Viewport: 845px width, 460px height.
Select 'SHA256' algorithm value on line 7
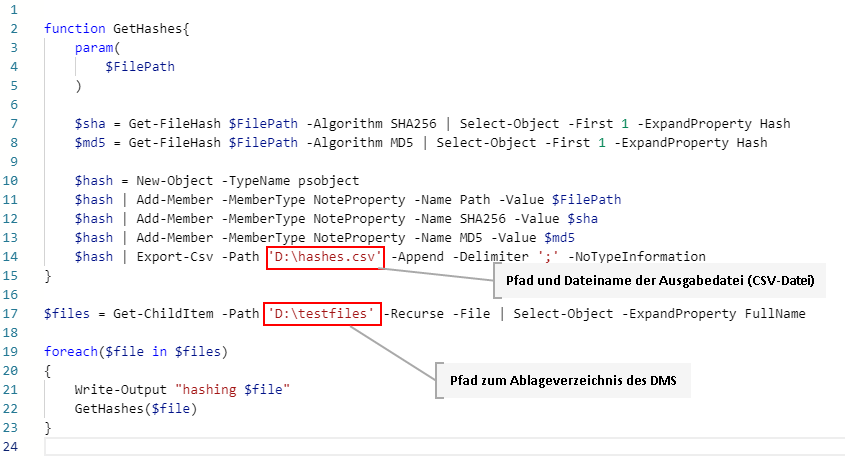tap(413, 124)
